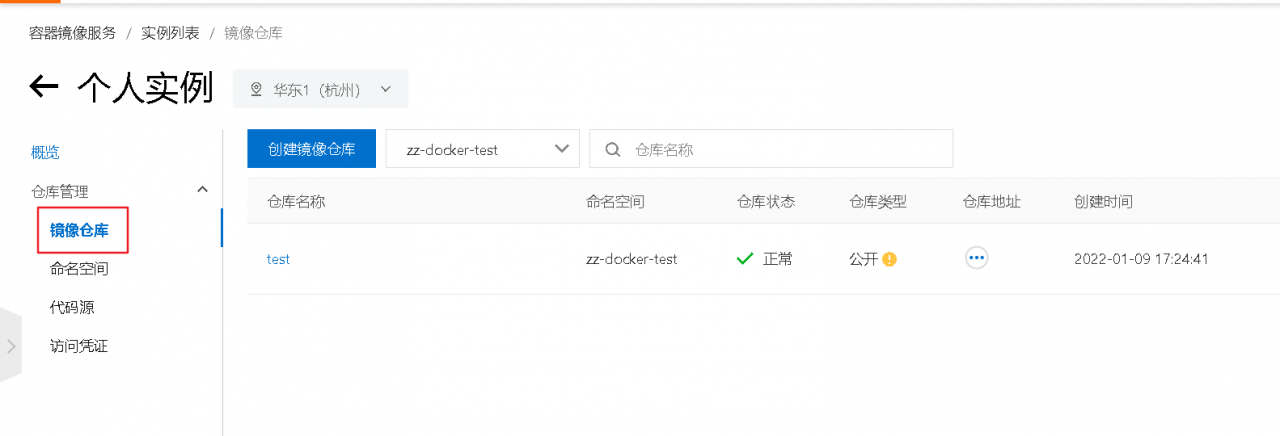The image size is (1280, 436).
Task: Open the zz-docker-test namespace dropdown
Action: point(482,149)
